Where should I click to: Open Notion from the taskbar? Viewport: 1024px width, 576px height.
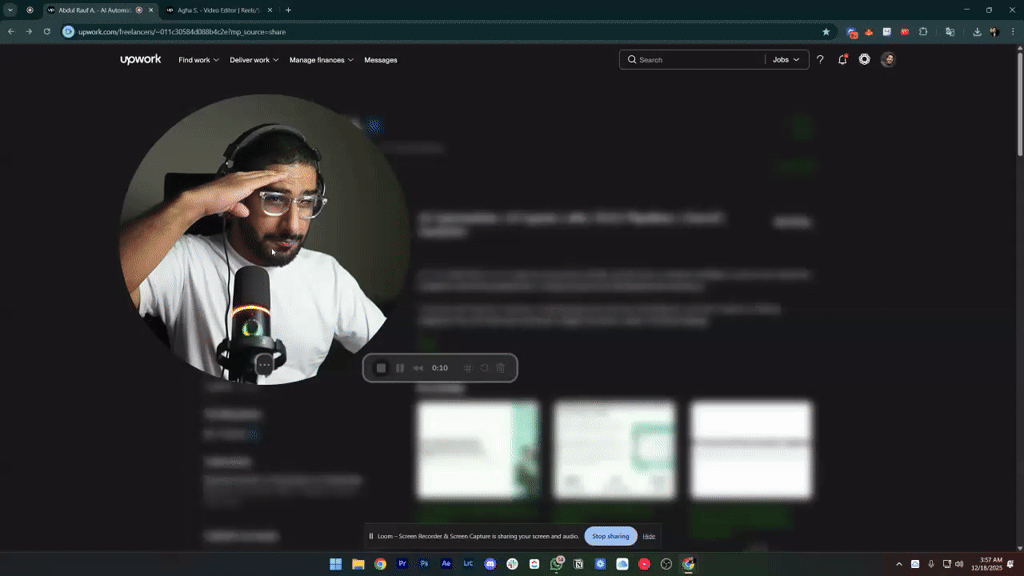(578, 564)
